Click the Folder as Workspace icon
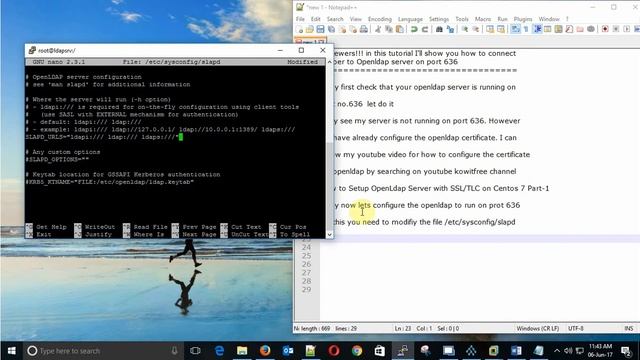 (580, 29)
